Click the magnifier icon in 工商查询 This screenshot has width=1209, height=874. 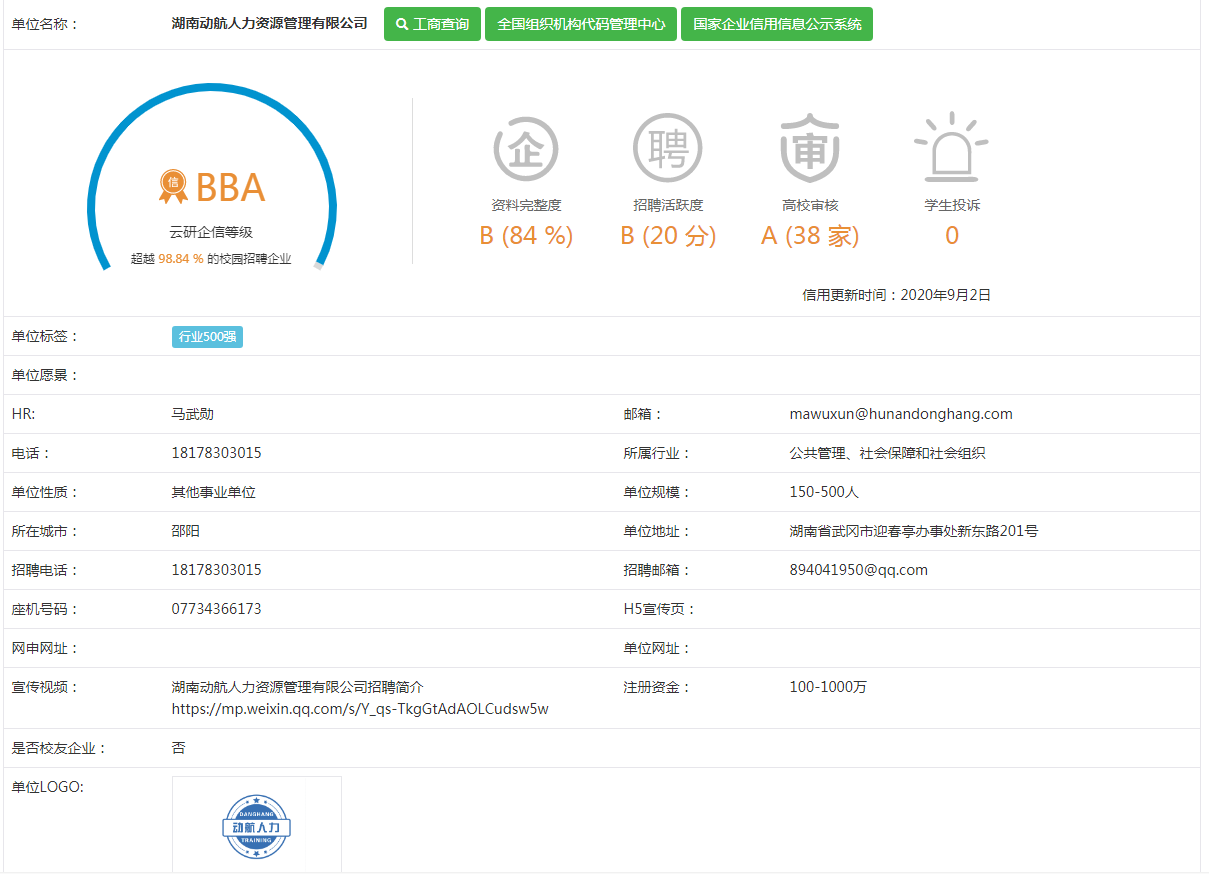[x=402, y=24]
